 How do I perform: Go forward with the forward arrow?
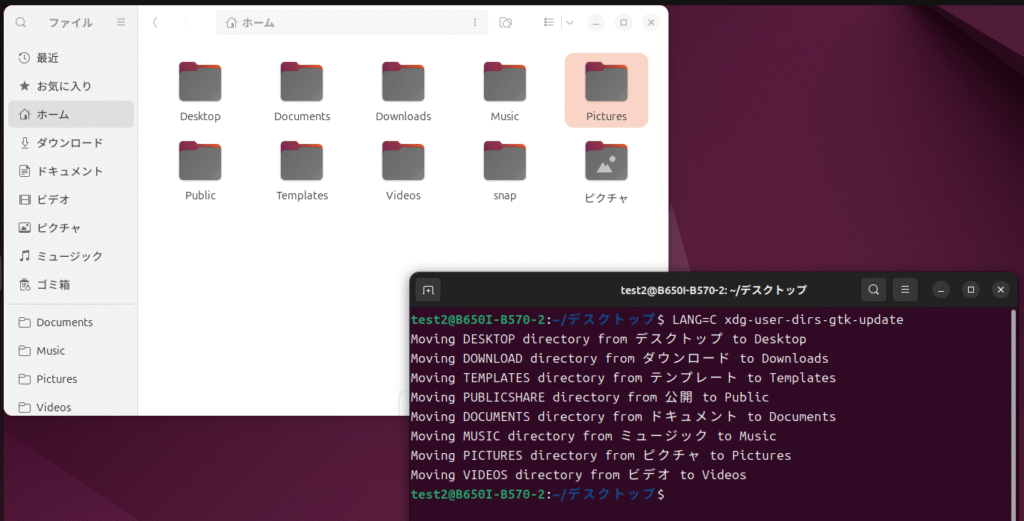(185, 22)
